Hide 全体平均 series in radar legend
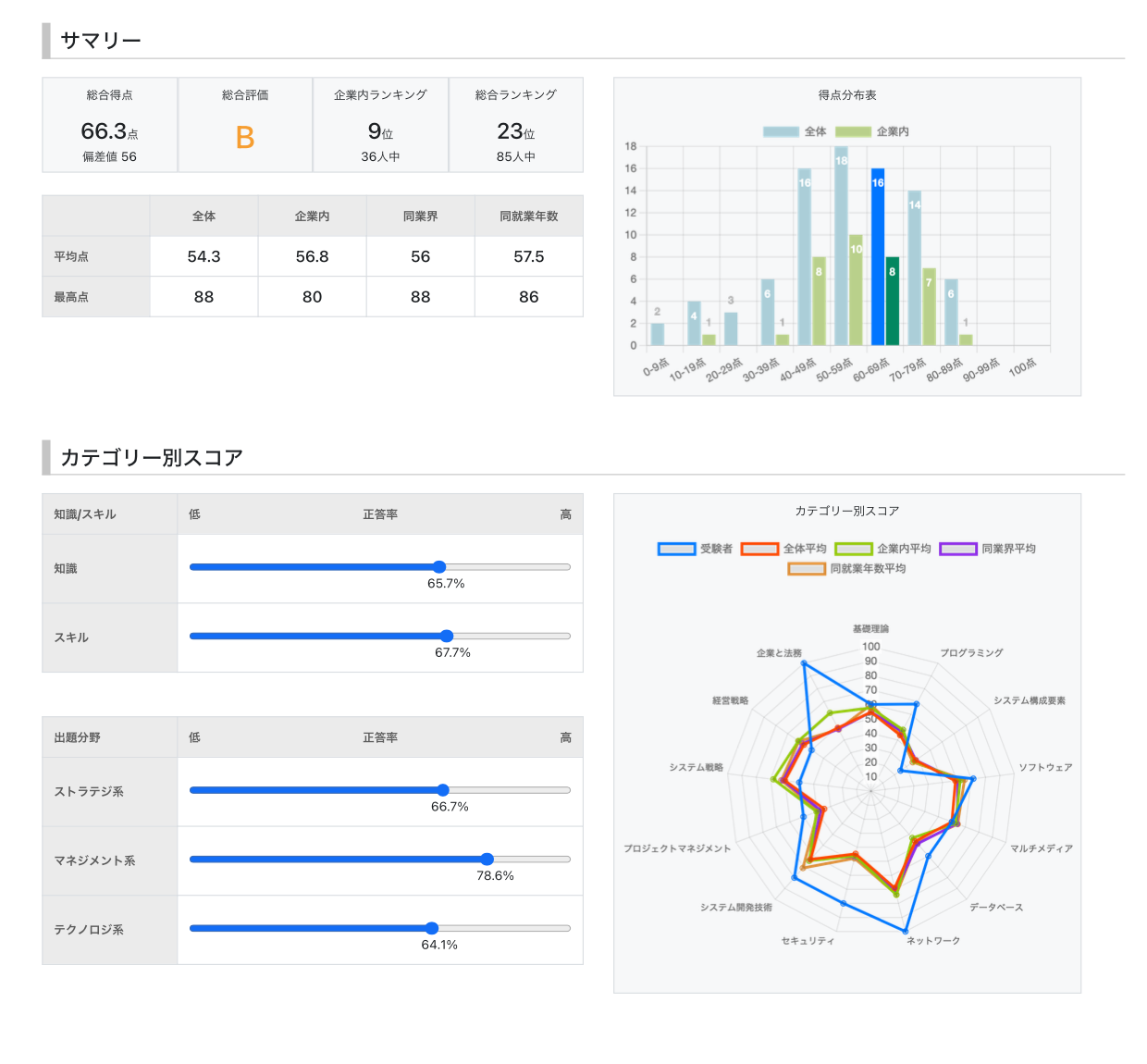Screen dimensions: 1147x1064 click(783, 549)
